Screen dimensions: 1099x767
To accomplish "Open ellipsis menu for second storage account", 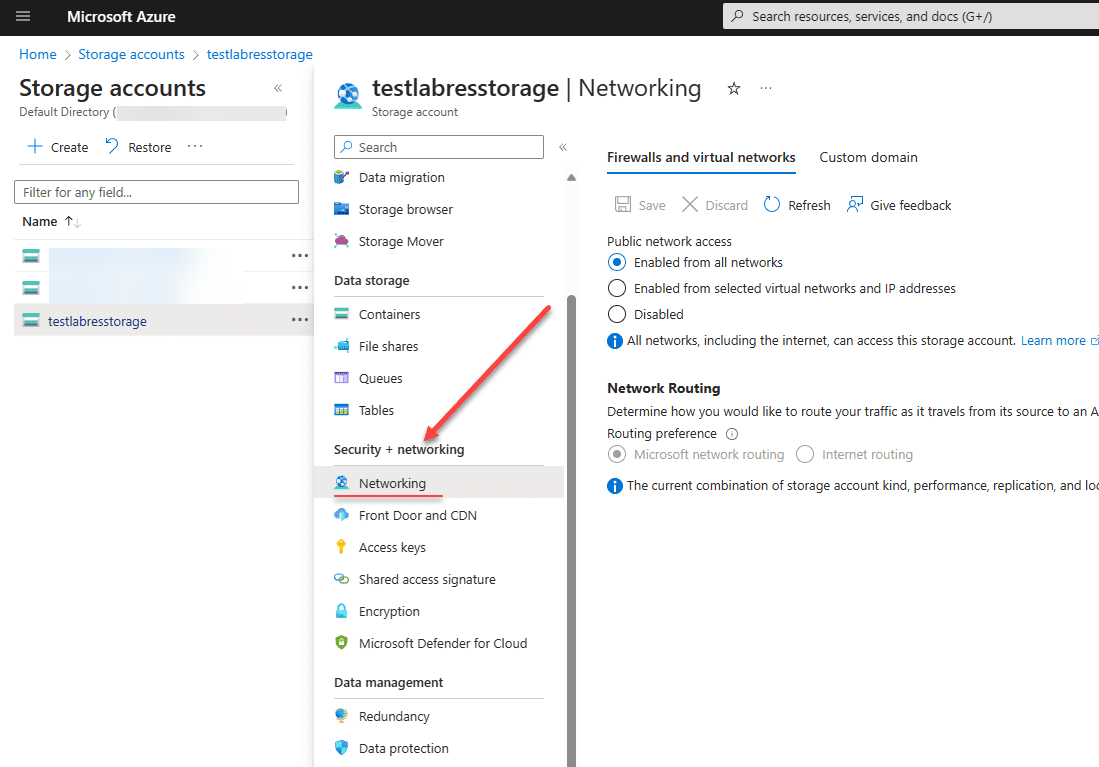I will (300, 287).
